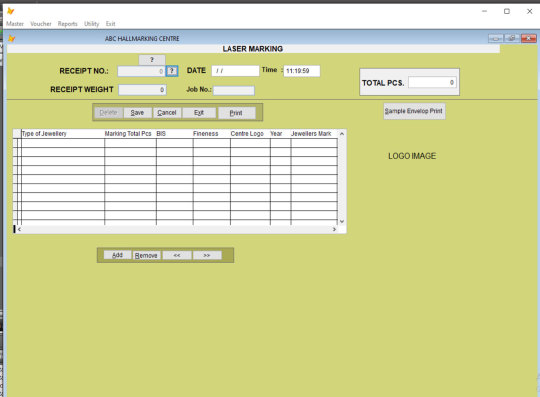Maximize the main application window
The width and height of the screenshot is (540, 397).
507,11
